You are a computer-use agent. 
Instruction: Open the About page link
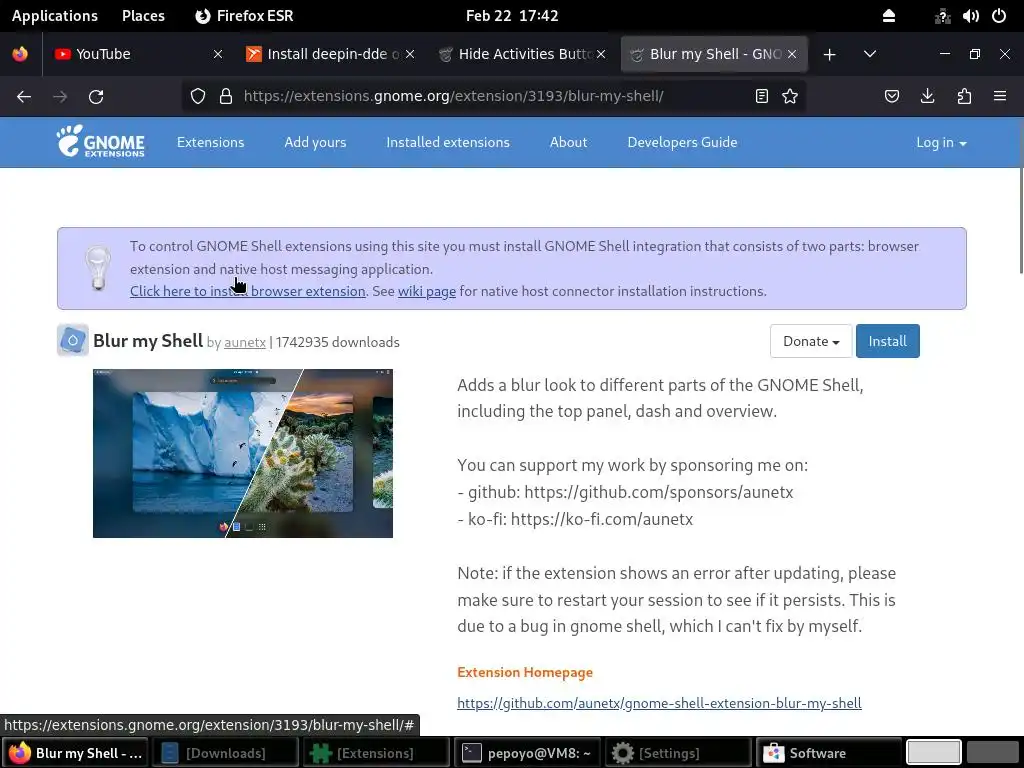click(x=568, y=142)
